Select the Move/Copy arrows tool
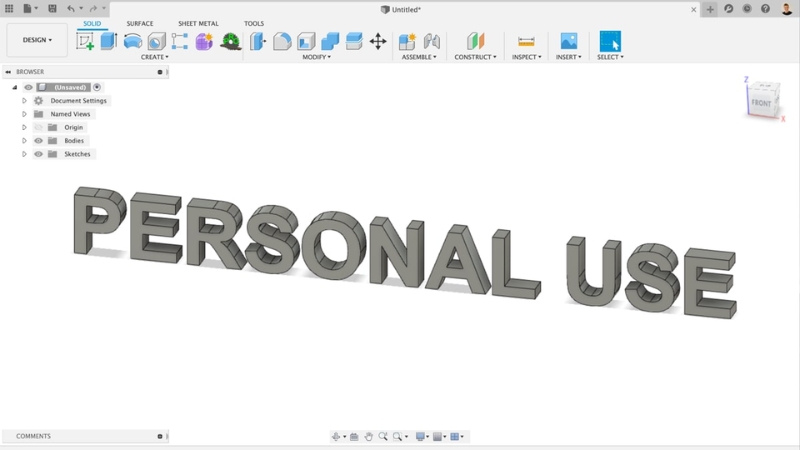 (x=378, y=41)
